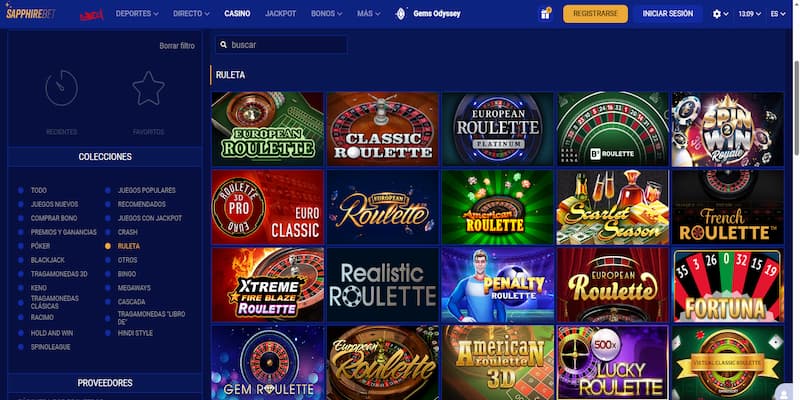Click the search magnifier icon

(x=223, y=45)
